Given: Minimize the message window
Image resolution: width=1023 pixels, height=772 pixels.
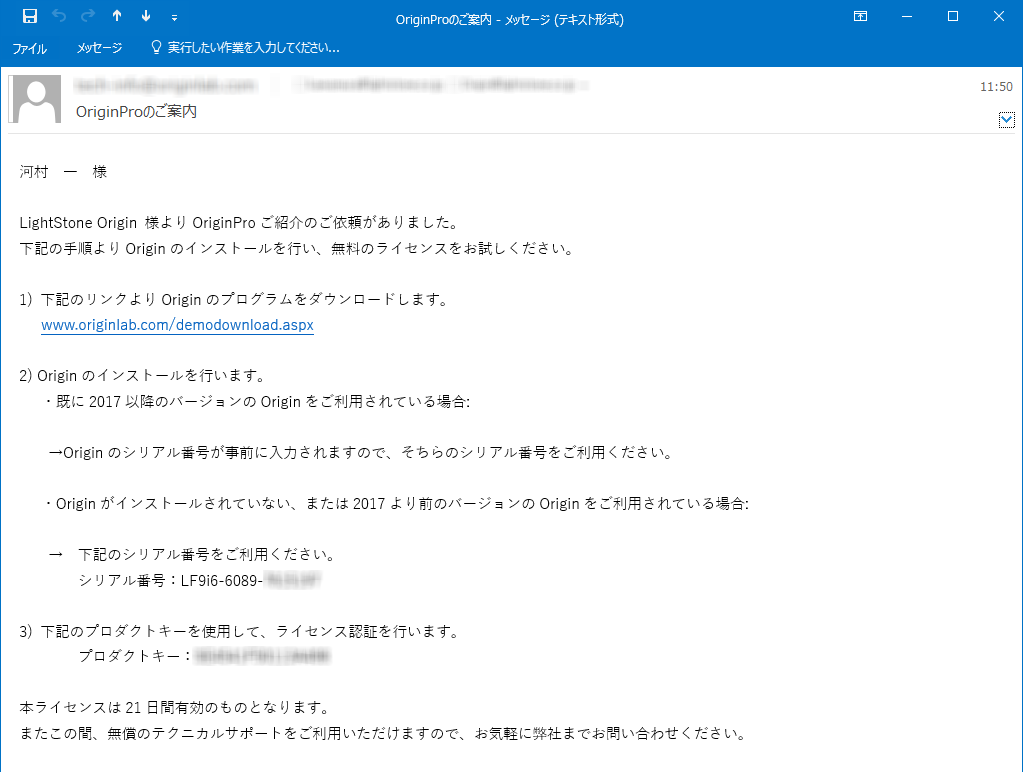Looking at the screenshot, I should tap(907, 16).
